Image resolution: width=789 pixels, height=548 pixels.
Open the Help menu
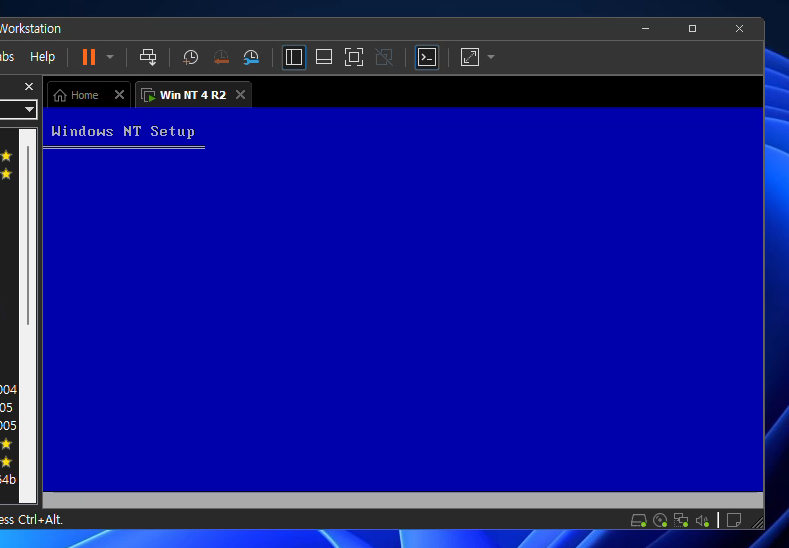click(x=42, y=57)
